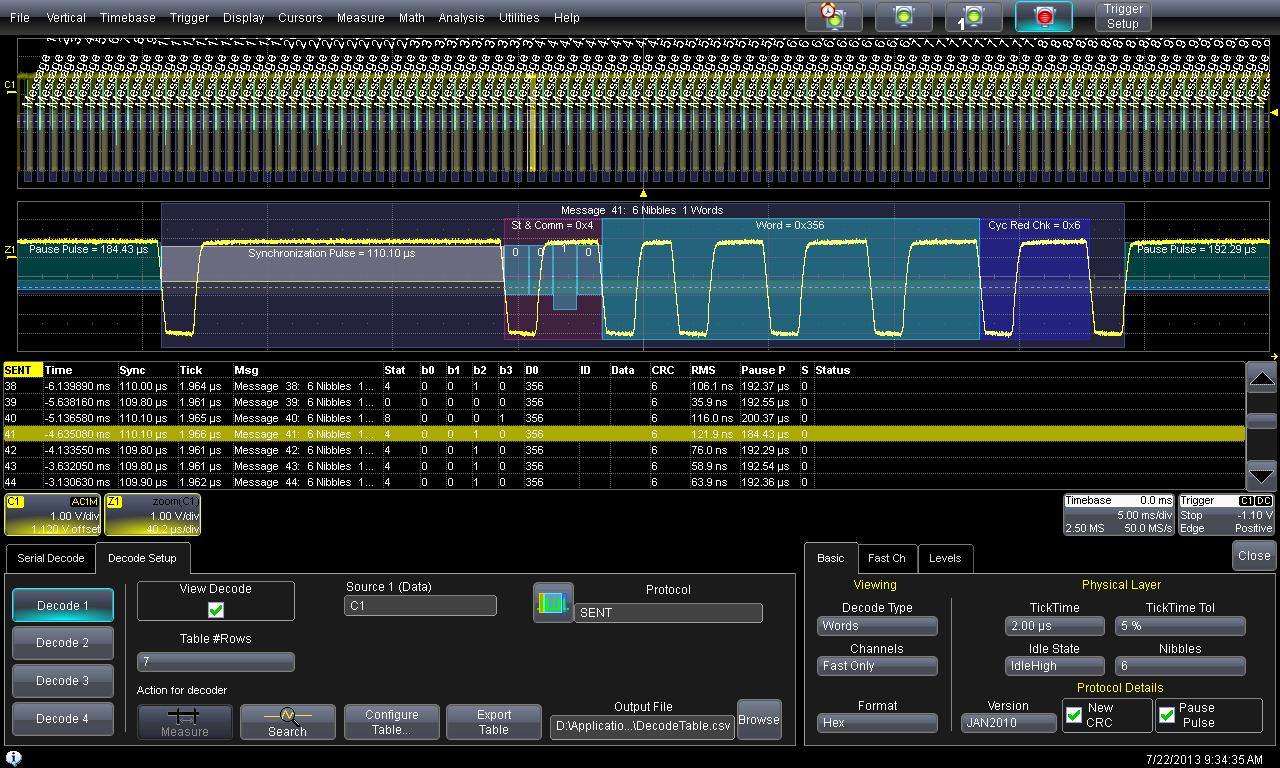The width and height of the screenshot is (1280, 768).
Task: Click the TickTime input field
Action: 1054,626
